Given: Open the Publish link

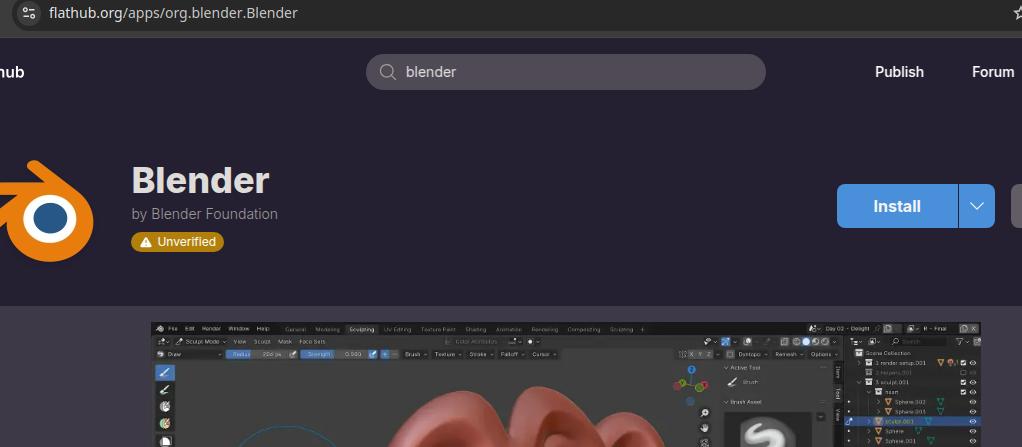Looking at the screenshot, I should pos(899,72).
